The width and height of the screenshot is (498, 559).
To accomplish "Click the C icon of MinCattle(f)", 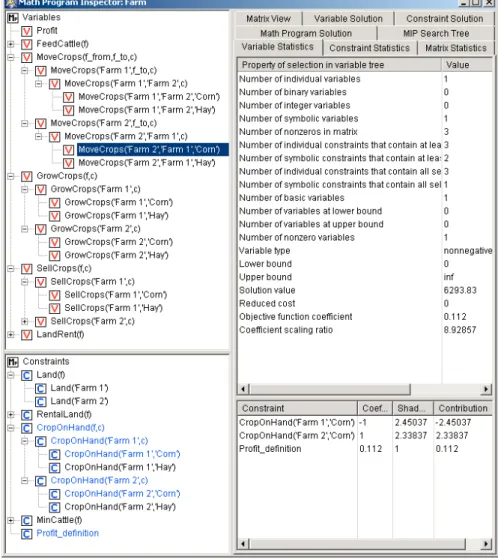I will [27, 520].
